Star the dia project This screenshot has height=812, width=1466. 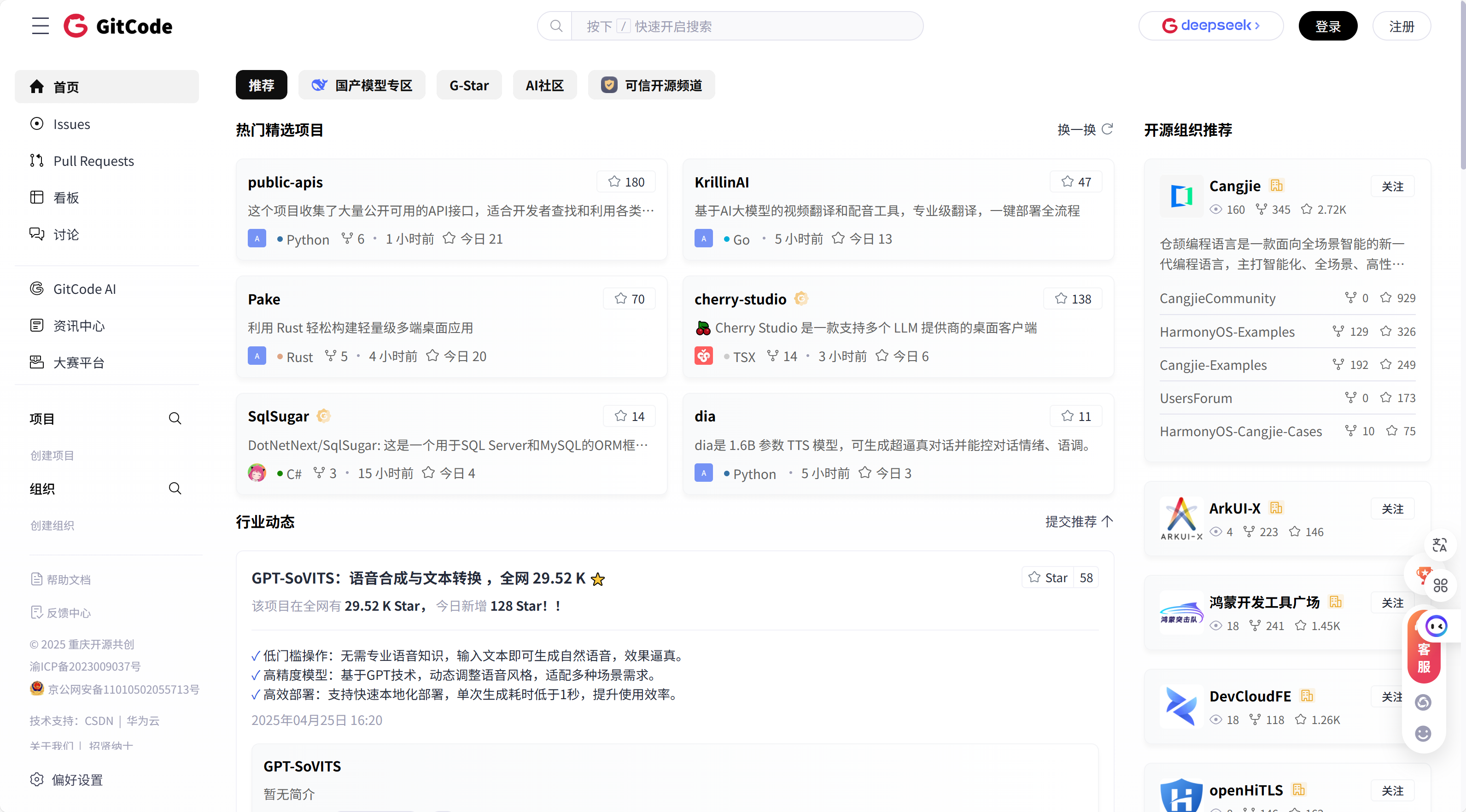1076,416
